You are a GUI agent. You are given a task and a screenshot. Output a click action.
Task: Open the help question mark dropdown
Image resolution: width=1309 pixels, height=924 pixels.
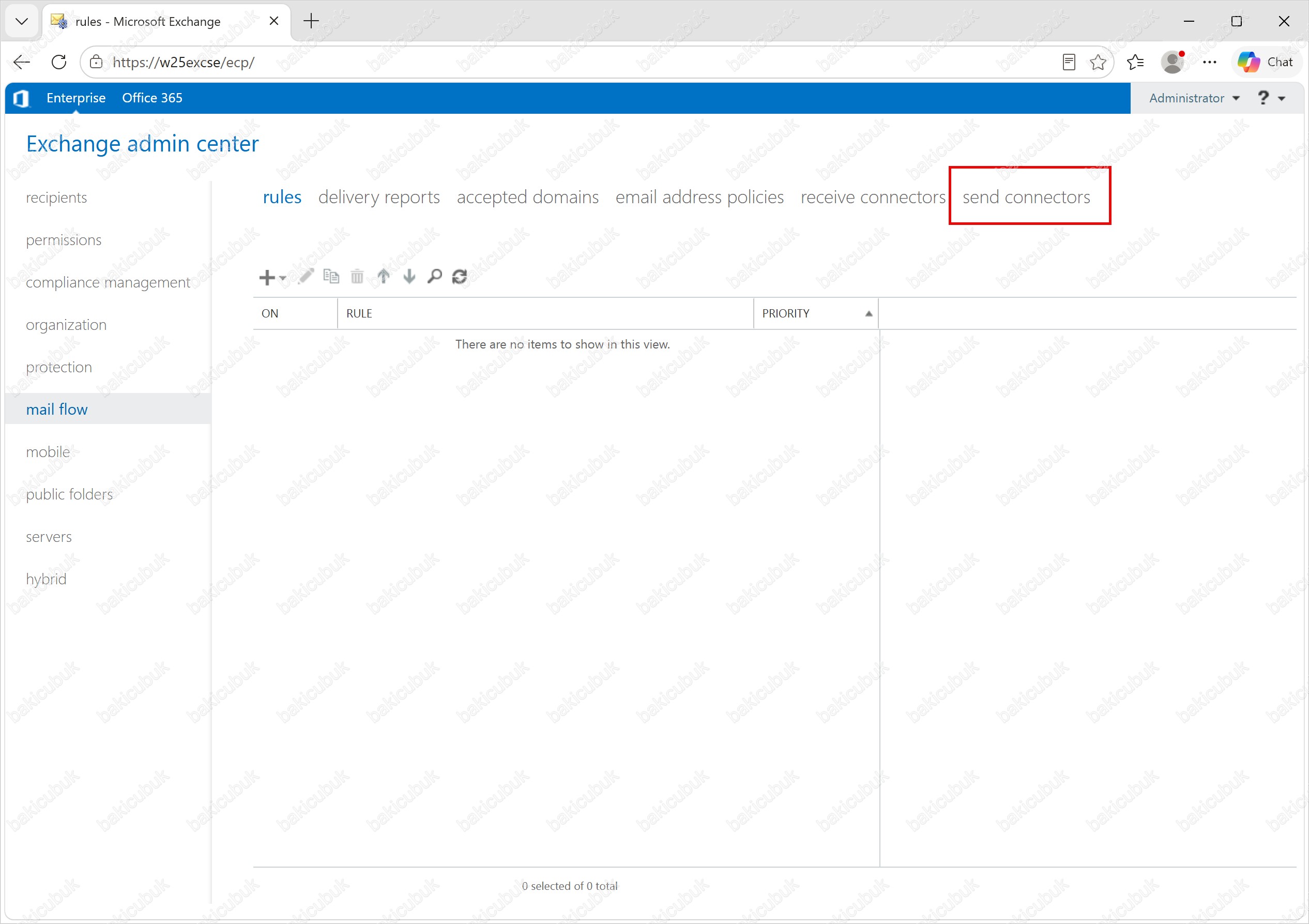click(x=1271, y=98)
